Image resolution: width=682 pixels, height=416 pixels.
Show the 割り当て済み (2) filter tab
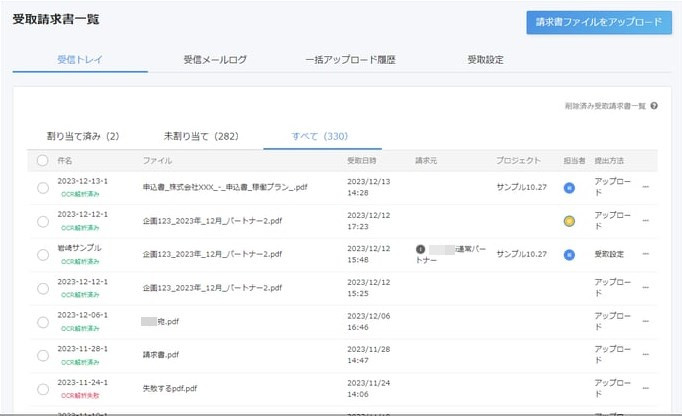[x=83, y=136]
